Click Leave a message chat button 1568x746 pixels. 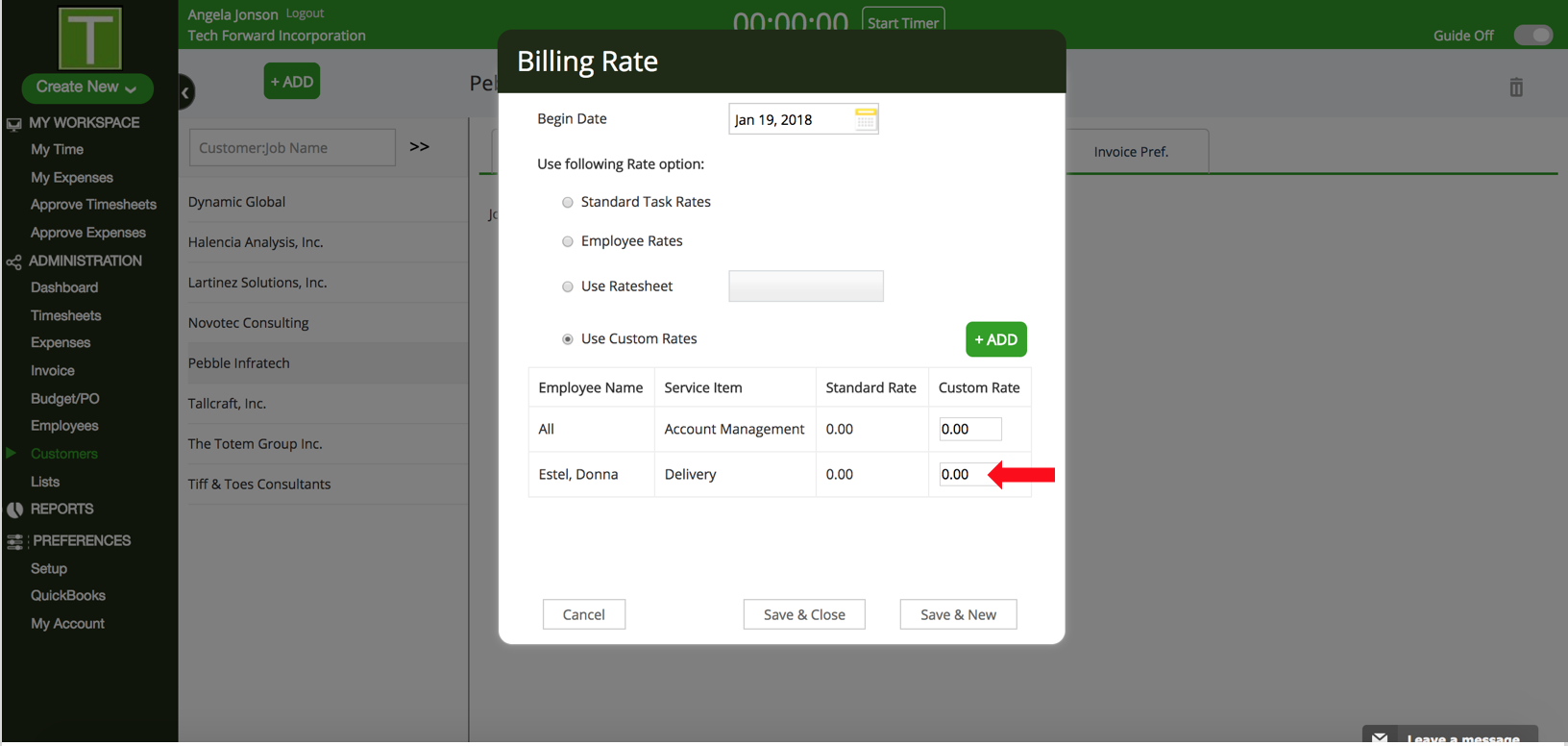click(1450, 735)
